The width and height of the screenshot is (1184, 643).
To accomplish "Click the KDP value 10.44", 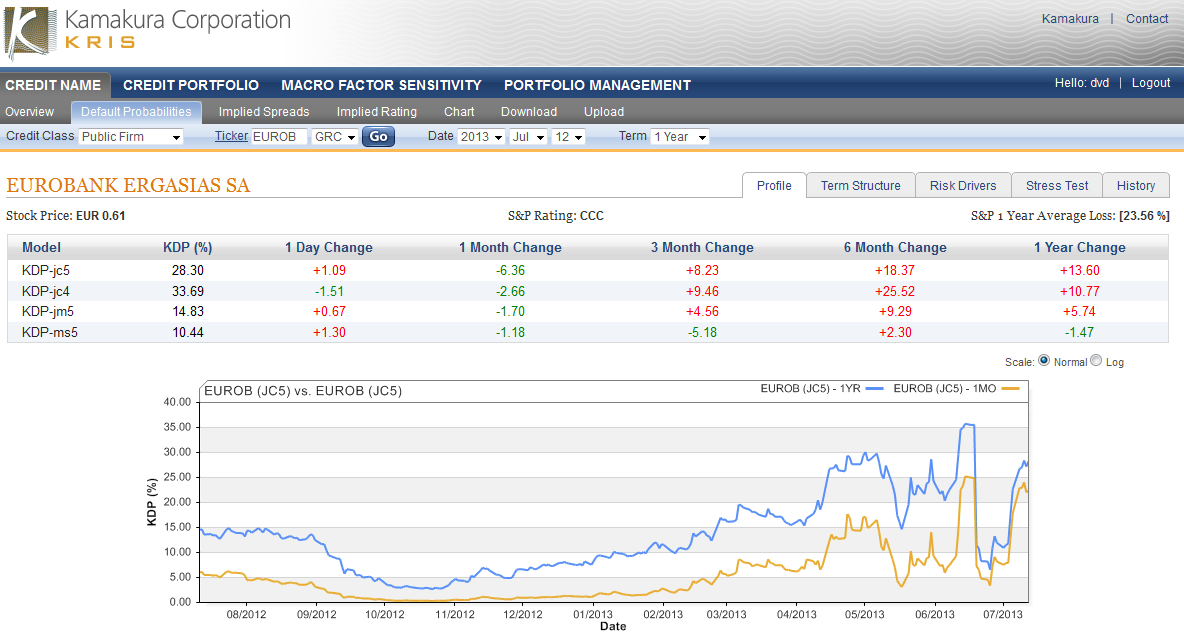I will coord(187,332).
